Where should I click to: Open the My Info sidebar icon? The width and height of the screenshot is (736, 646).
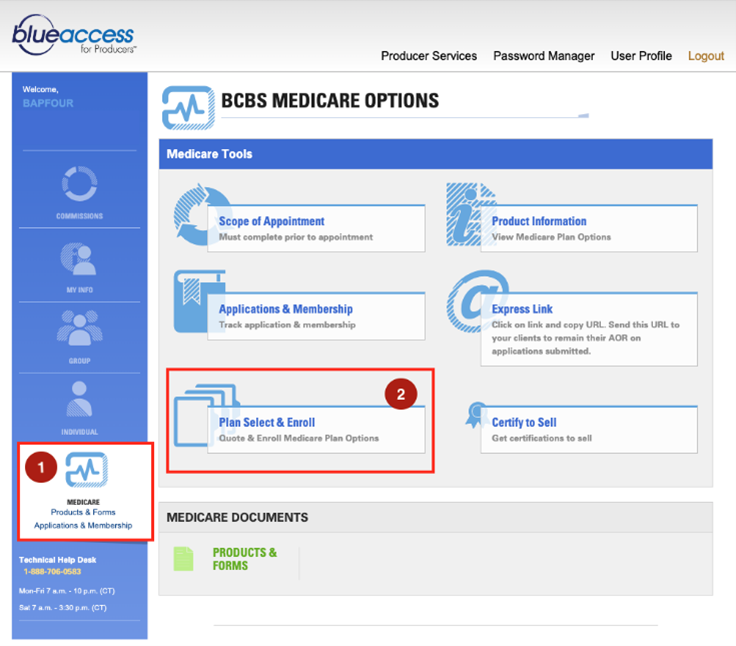[x=79, y=259]
